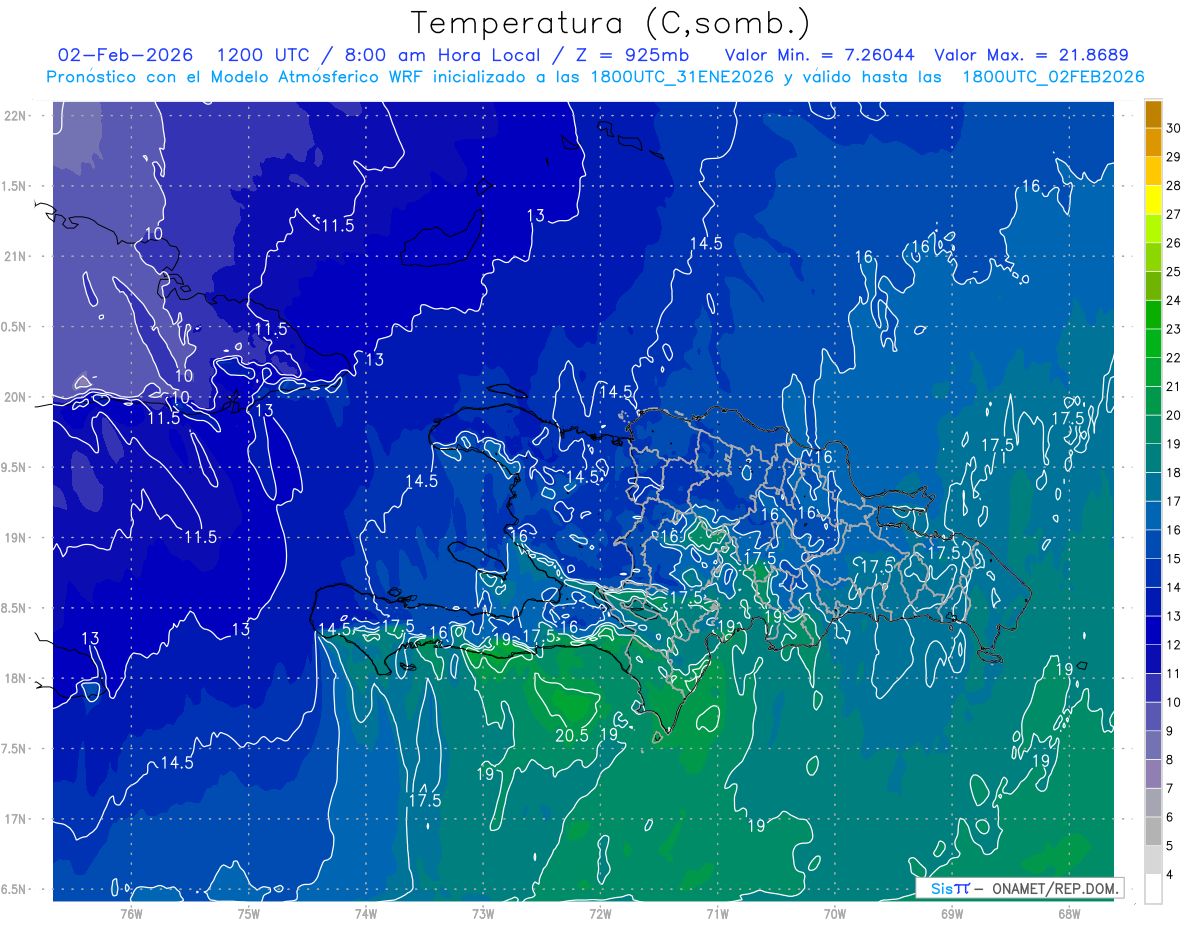Click the "1200 UTC" time text

pos(265,55)
